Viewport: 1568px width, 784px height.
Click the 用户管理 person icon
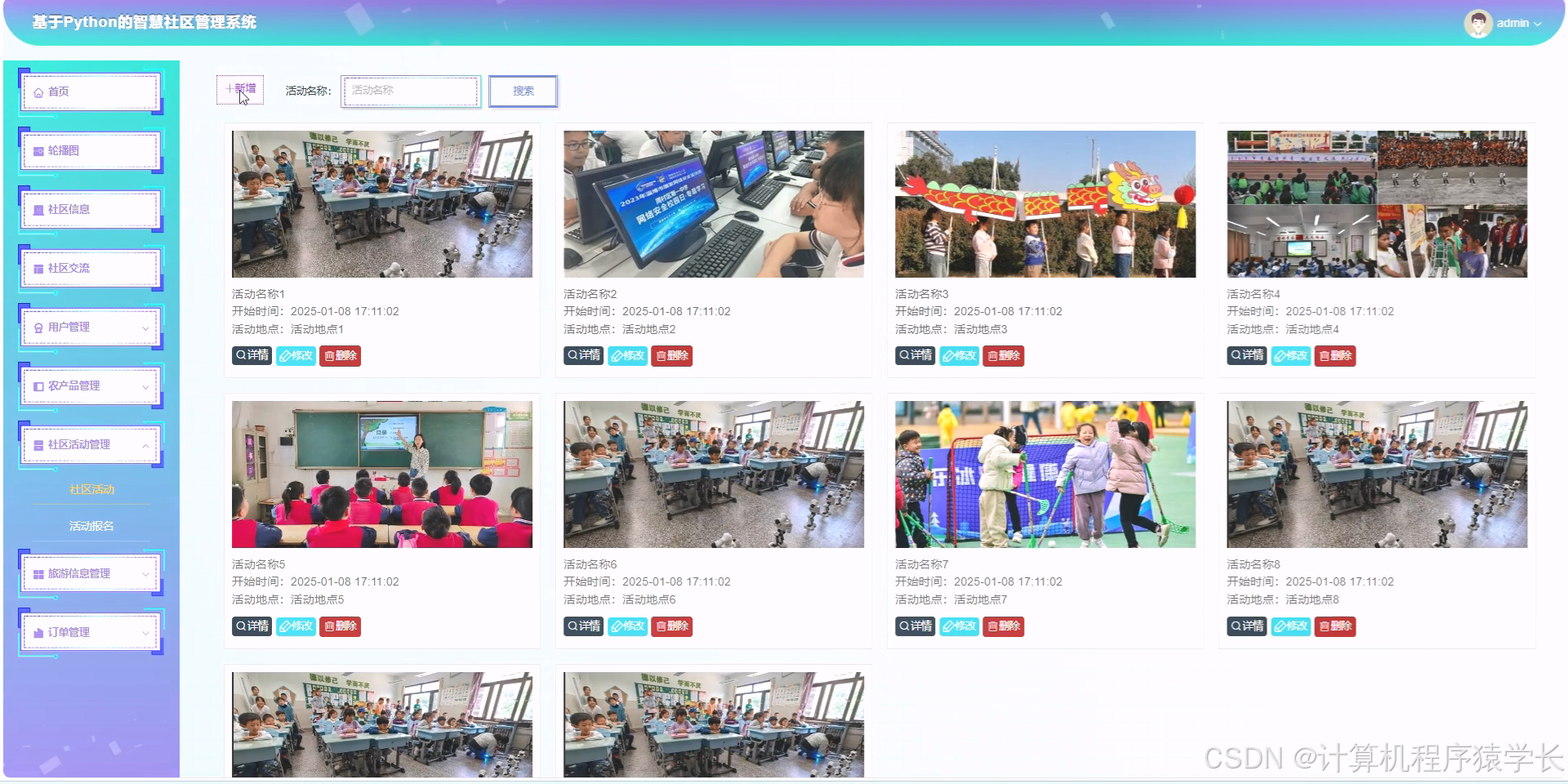(x=38, y=327)
